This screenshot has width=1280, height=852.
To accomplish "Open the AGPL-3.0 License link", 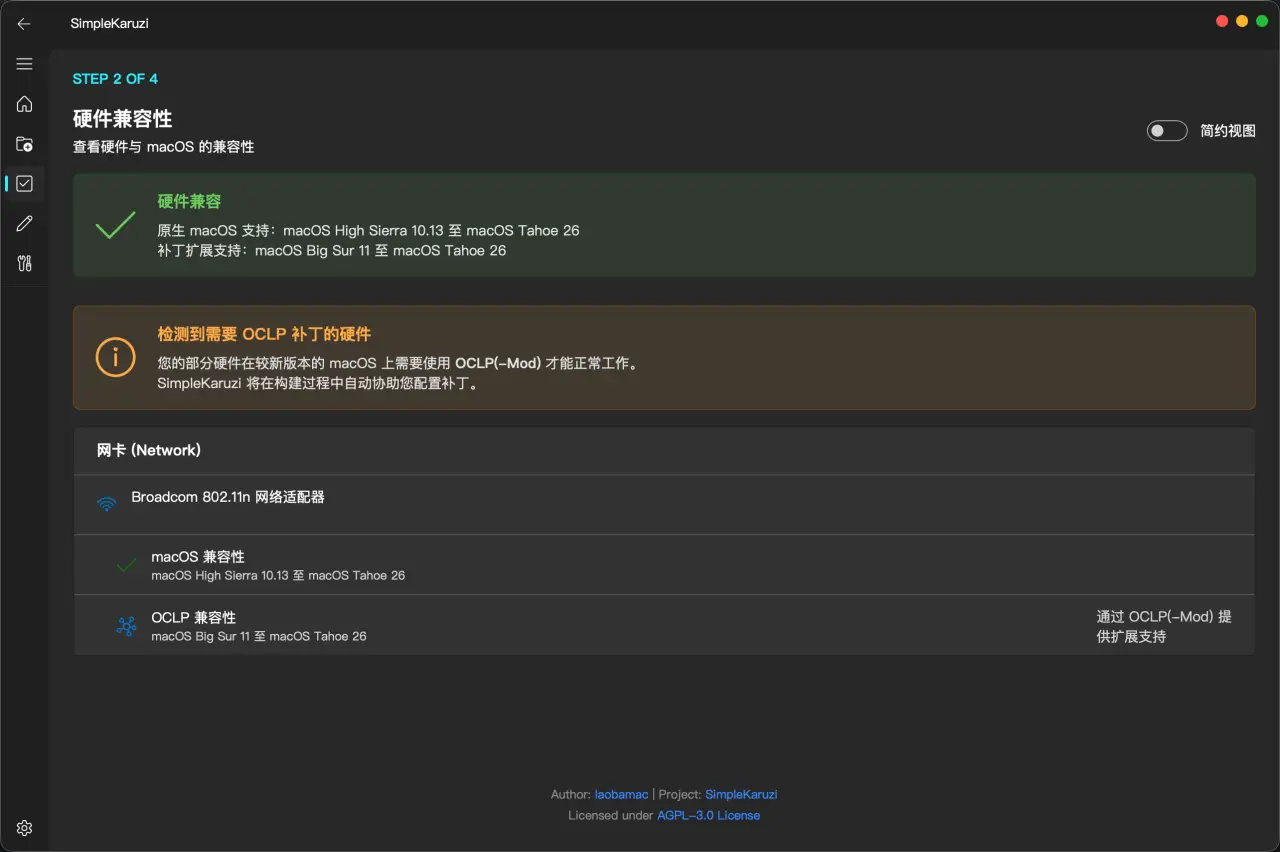I will click(x=708, y=816).
